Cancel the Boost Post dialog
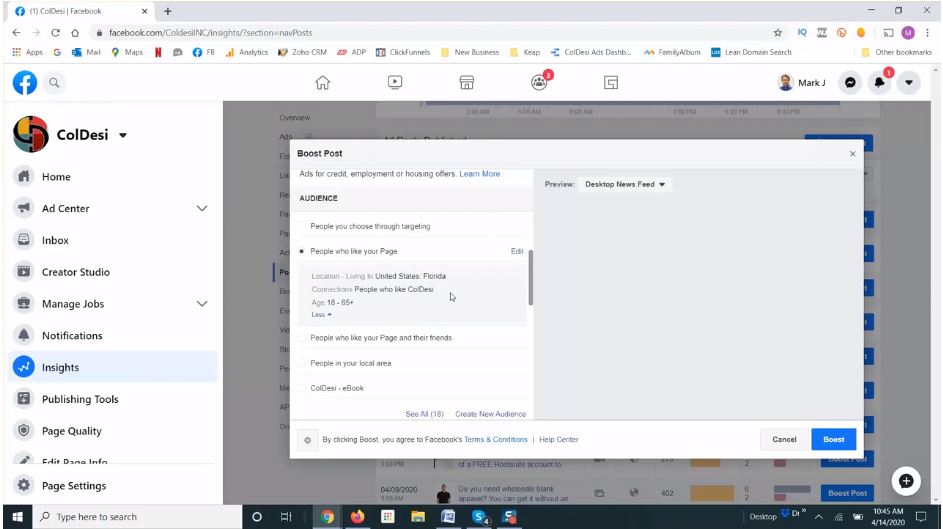 pyautogui.click(x=784, y=439)
